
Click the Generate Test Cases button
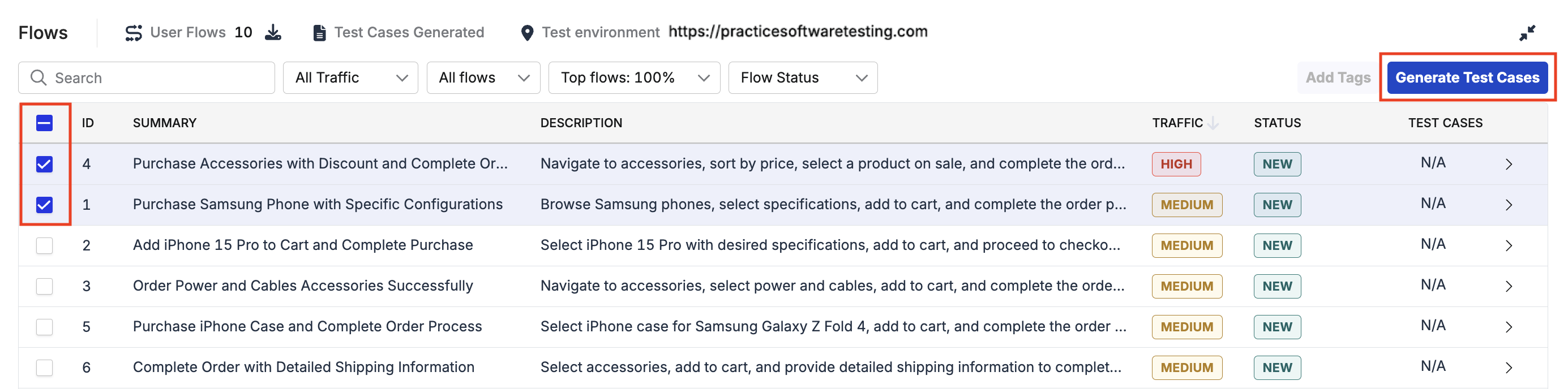1468,77
